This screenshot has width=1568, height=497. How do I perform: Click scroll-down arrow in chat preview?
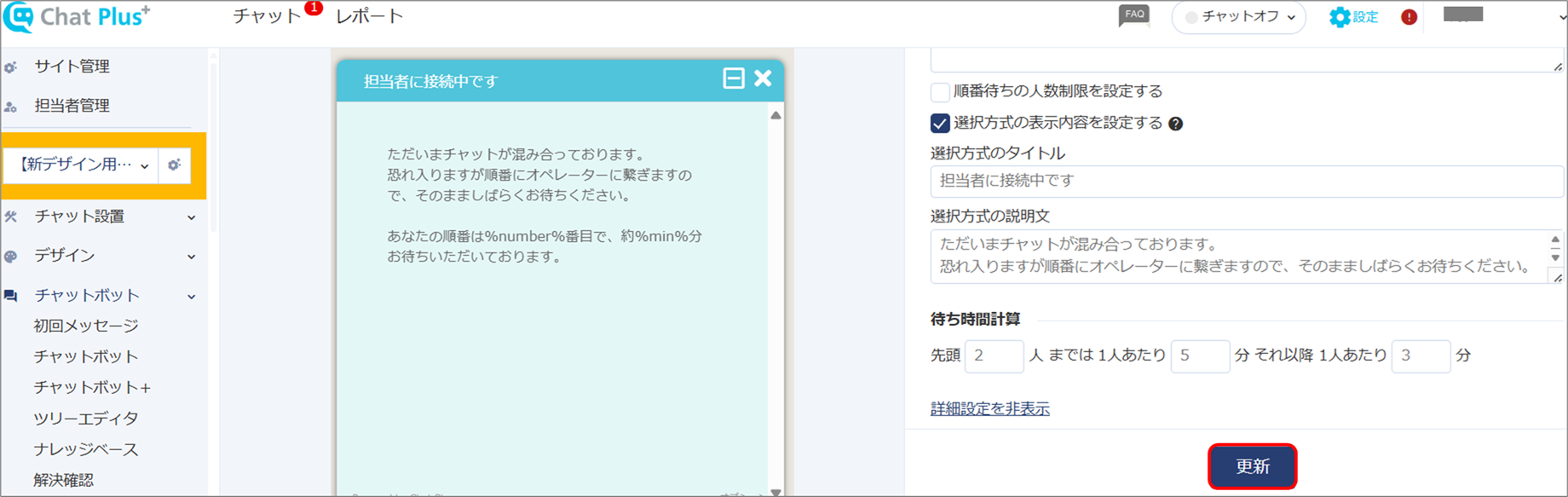point(775,491)
